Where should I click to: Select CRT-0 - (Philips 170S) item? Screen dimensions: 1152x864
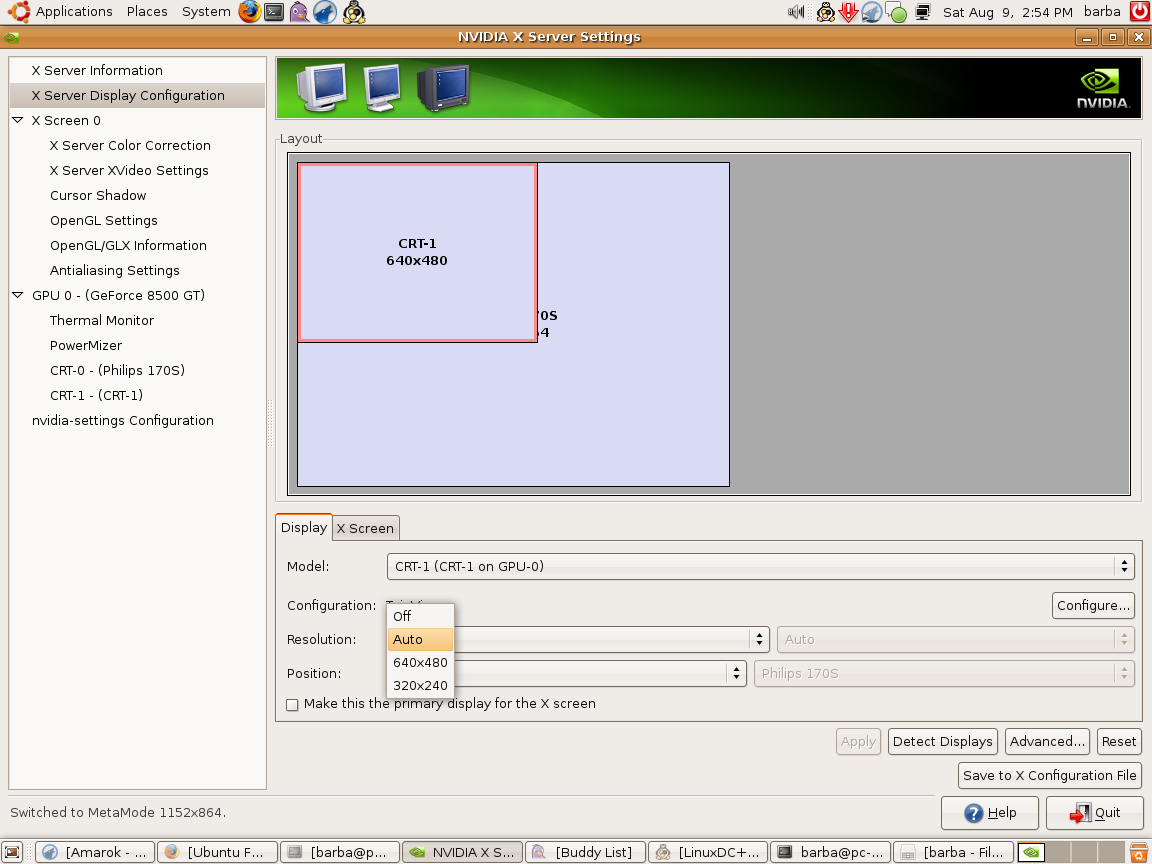[x=118, y=370]
